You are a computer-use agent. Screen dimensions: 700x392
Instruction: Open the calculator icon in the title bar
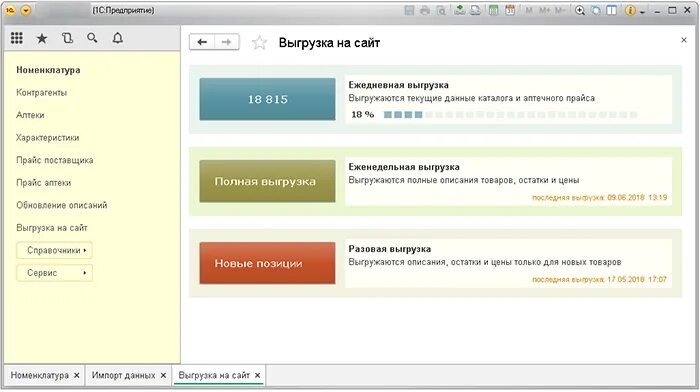tap(493, 10)
